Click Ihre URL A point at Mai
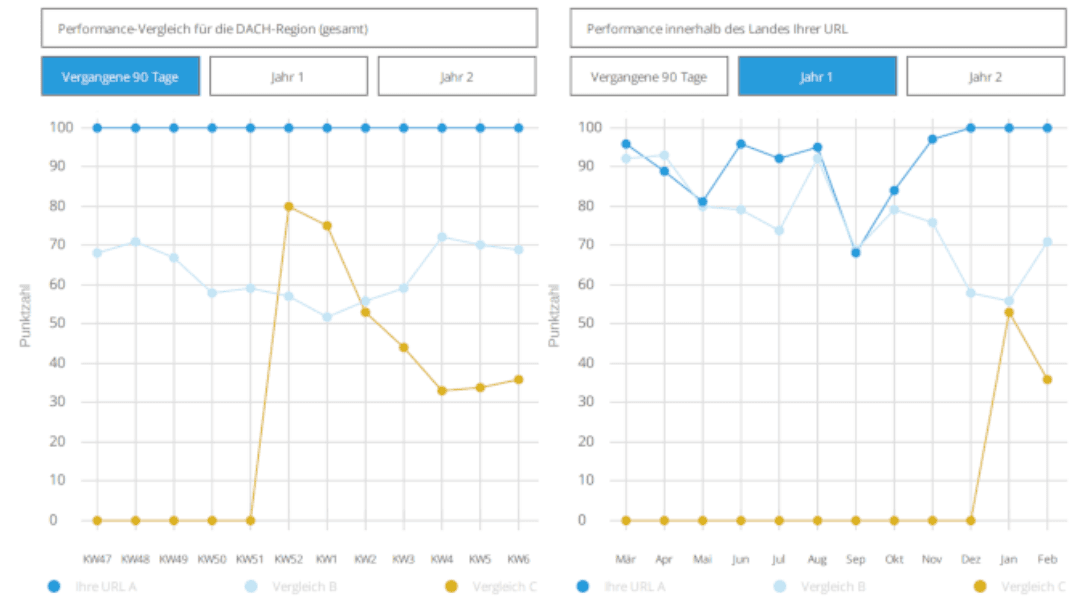 [702, 202]
